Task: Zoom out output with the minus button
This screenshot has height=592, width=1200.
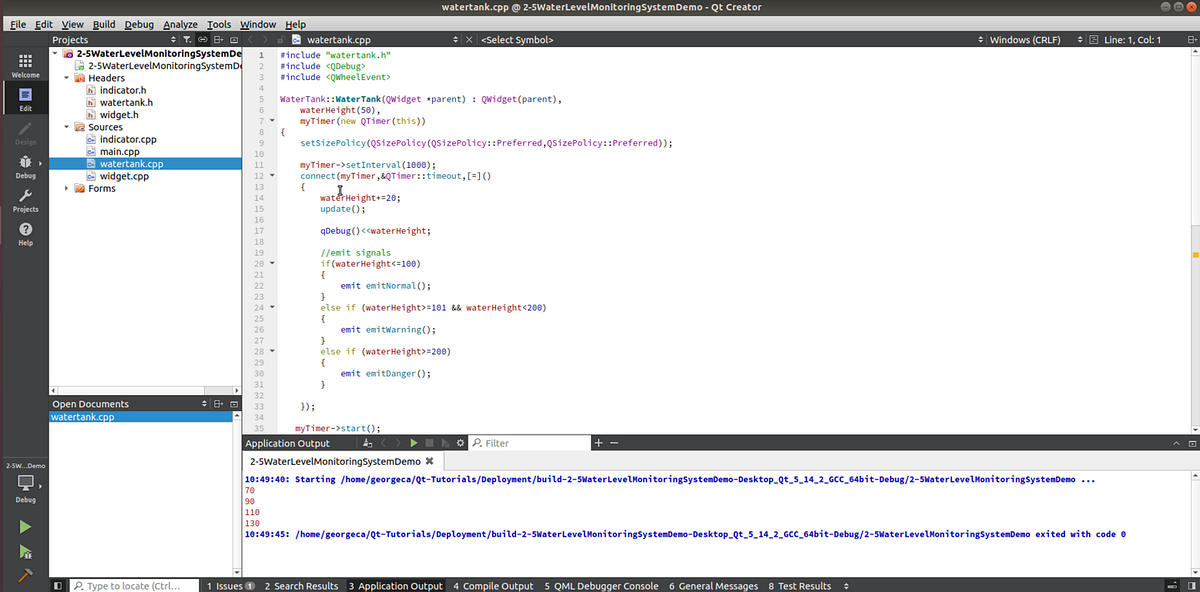Action: click(613, 442)
